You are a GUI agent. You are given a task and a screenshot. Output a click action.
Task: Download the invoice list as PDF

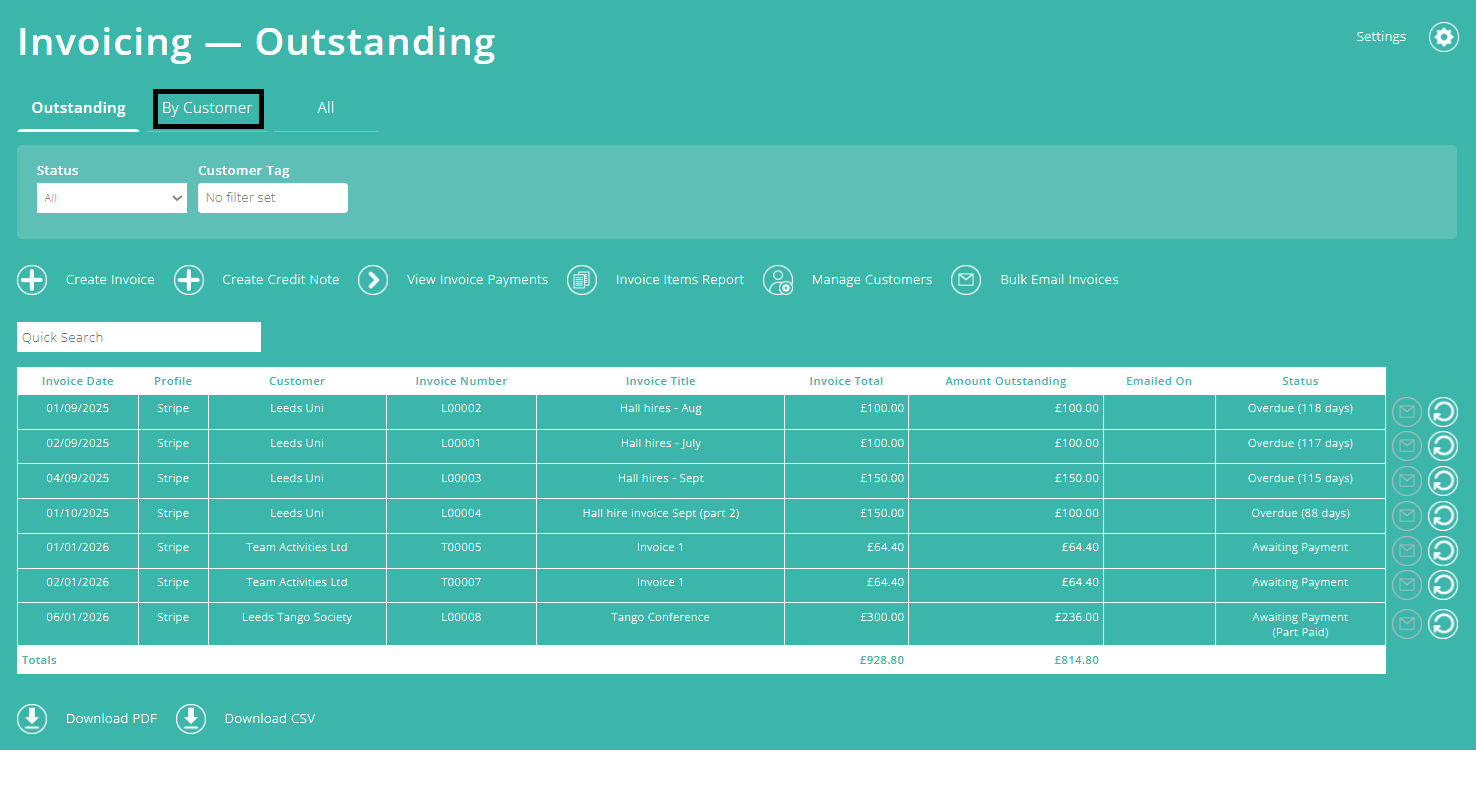(86, 718)
